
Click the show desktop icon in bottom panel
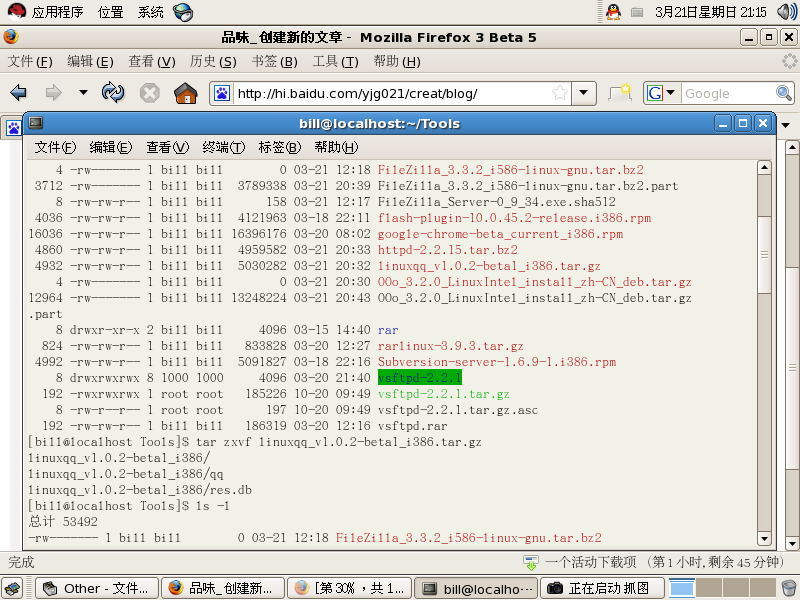pyautogui.click(x=12, y=588)
